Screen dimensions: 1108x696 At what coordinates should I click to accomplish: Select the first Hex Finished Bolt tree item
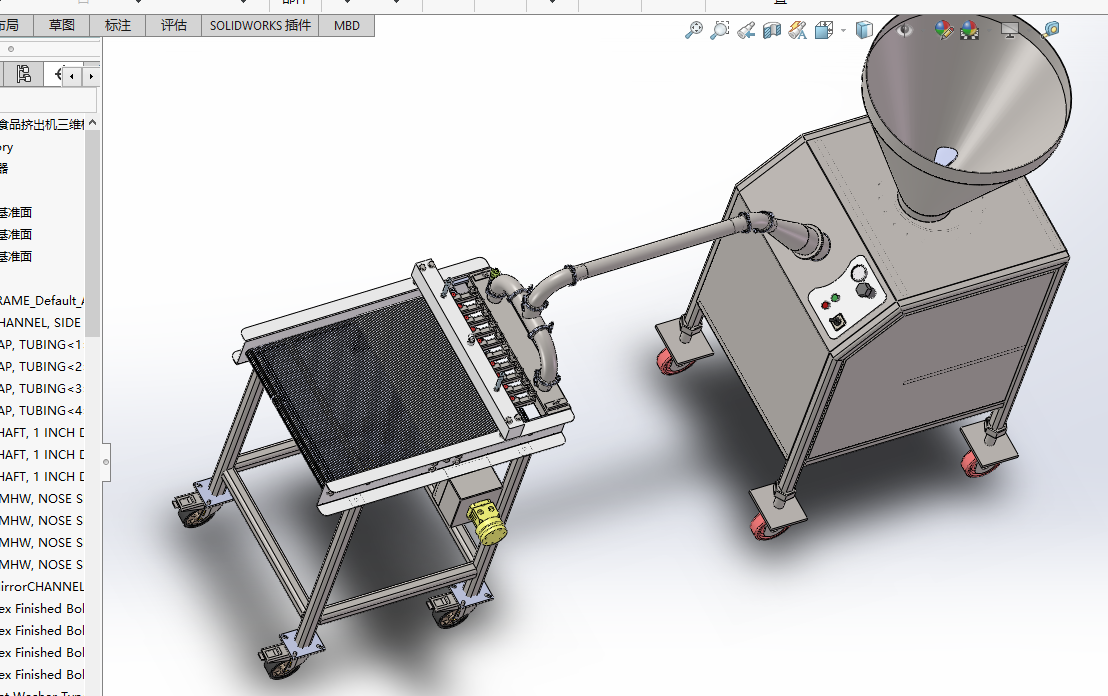tap(43, 608)
